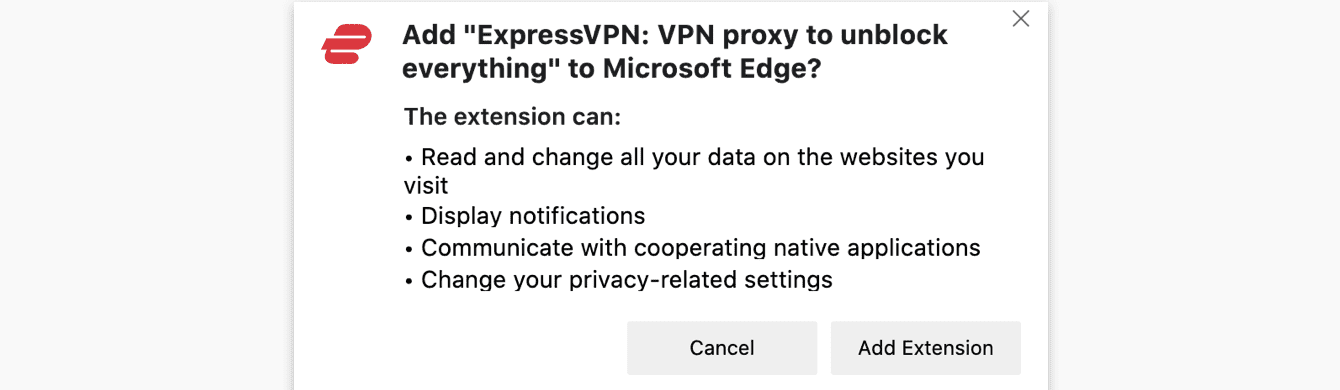Click the empty dialog area left of Cancel
This screenshot has width=1340, height=390.
[x=460, y=348]
